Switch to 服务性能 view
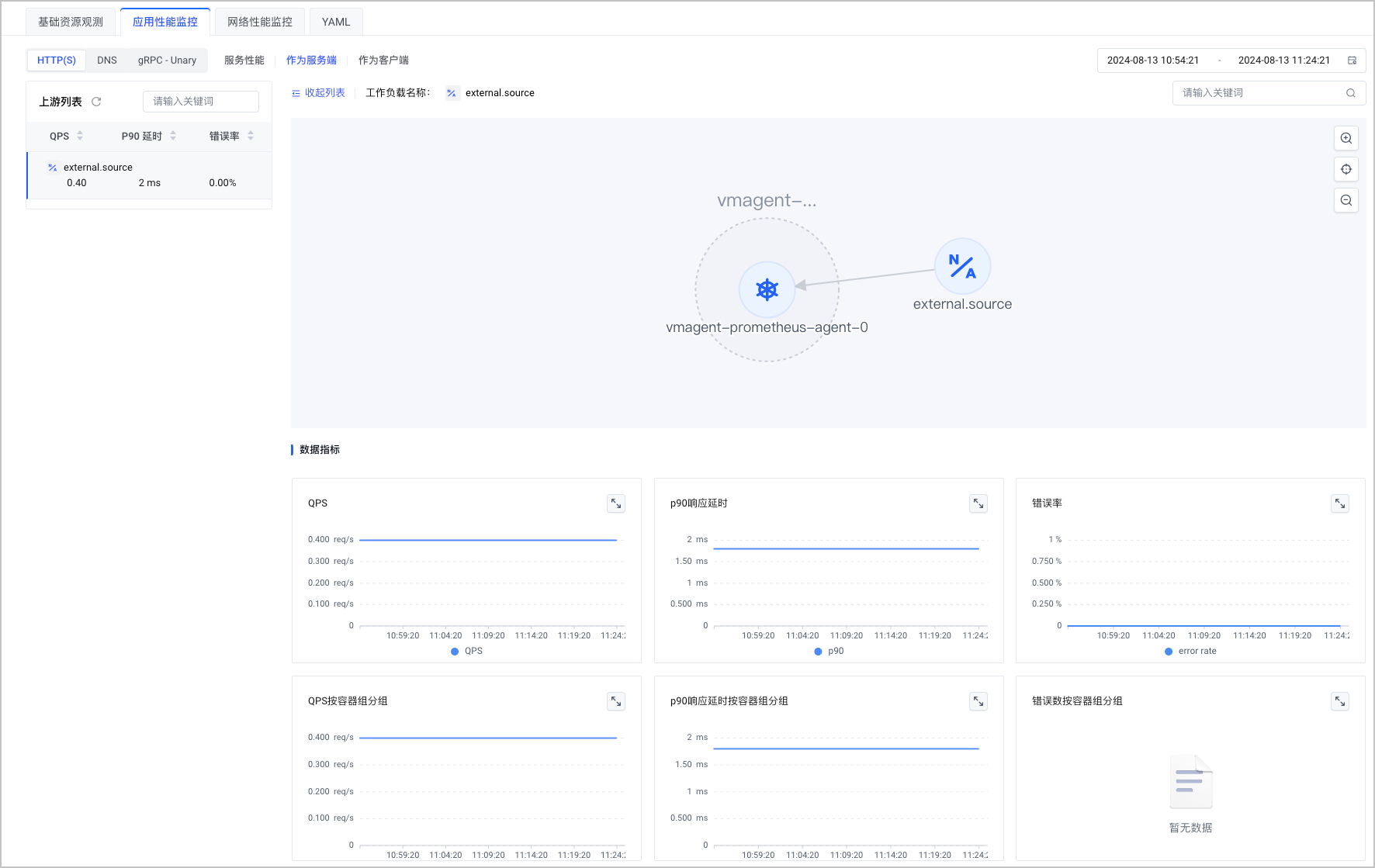Image resolution: width=1375 pixels, height=868 pixels. 244,61
